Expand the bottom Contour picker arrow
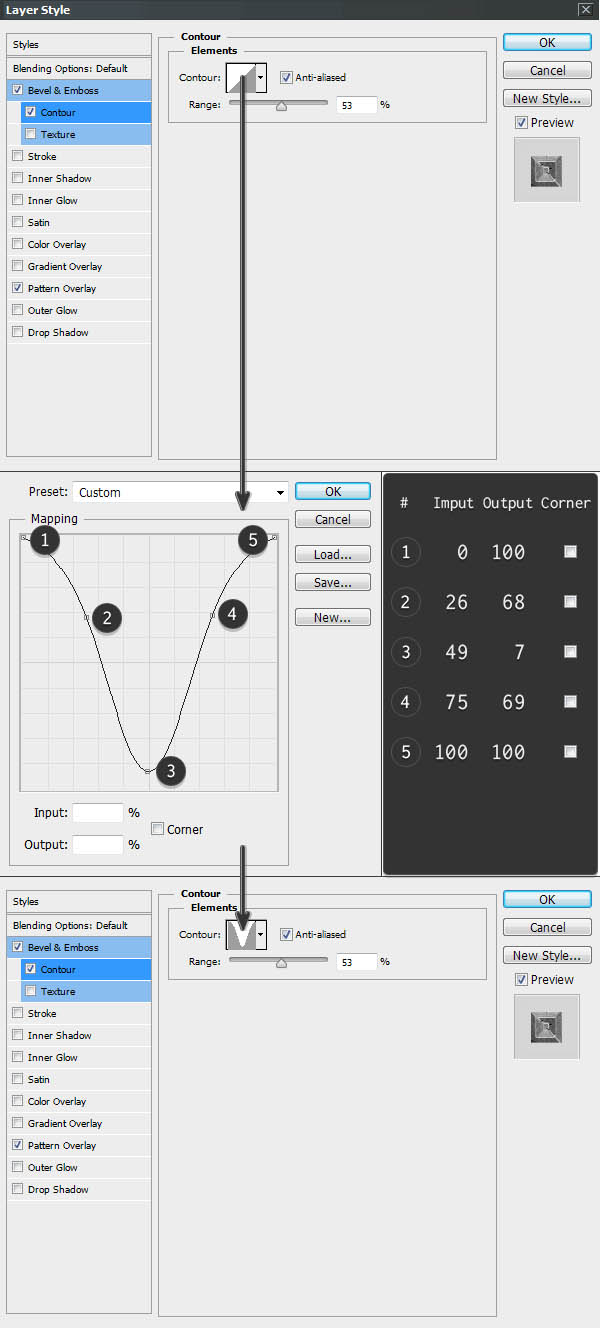Viewport: 600px width, 1328px height. click(261, 934)
